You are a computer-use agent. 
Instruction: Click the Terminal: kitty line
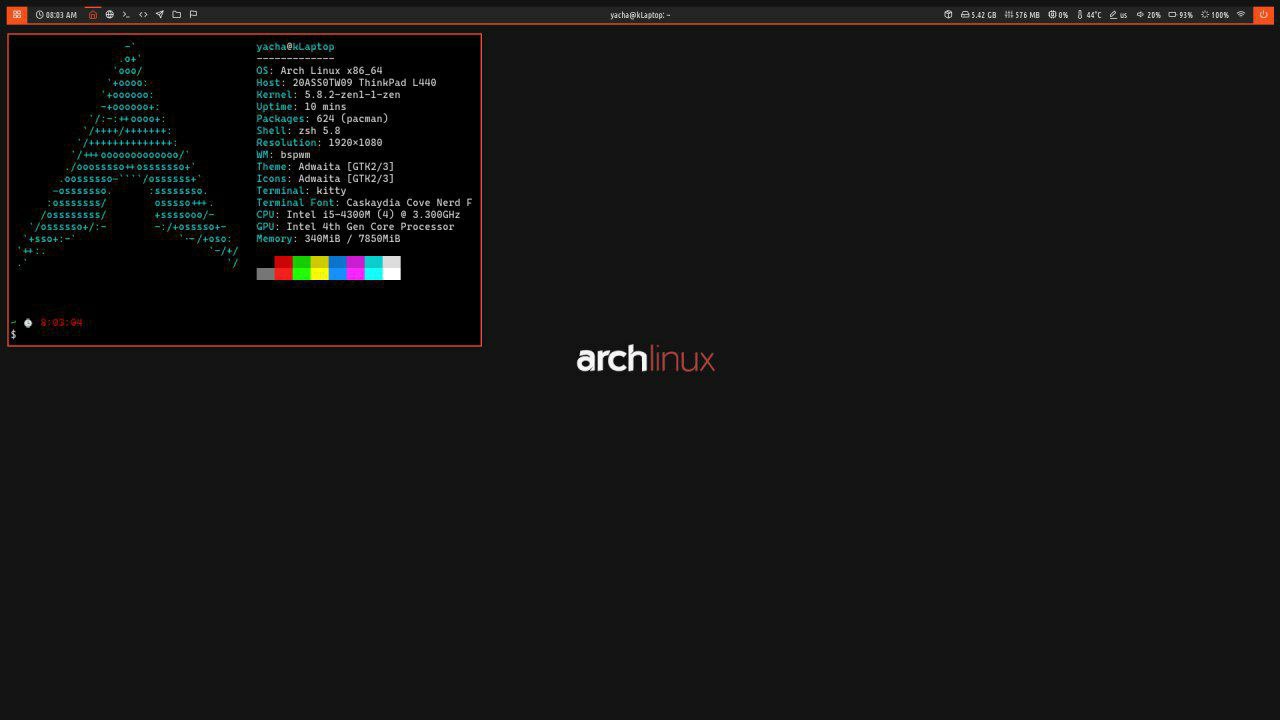tap(301, 191)
